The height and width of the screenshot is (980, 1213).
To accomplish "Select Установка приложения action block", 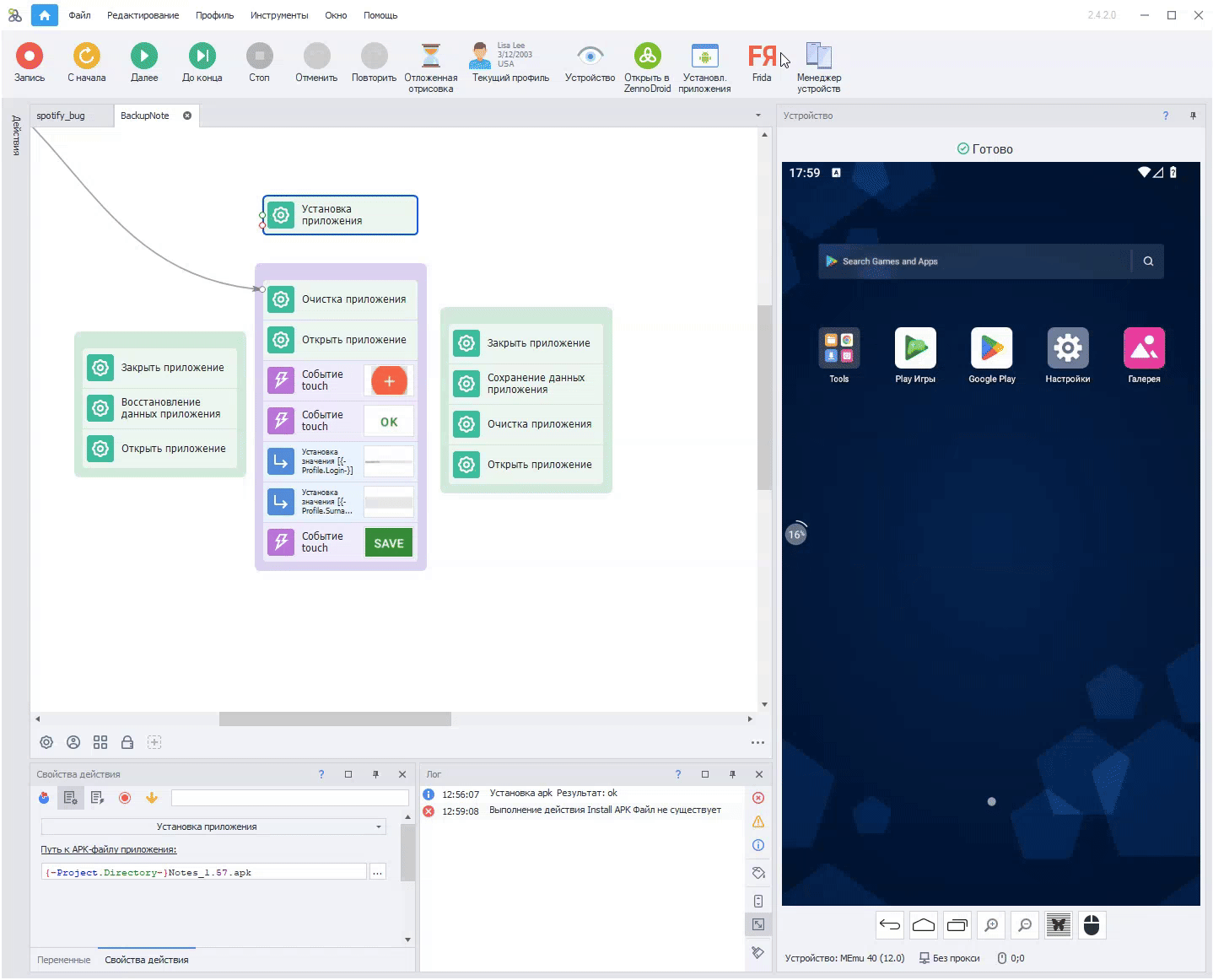I will [x=340, y=215].
